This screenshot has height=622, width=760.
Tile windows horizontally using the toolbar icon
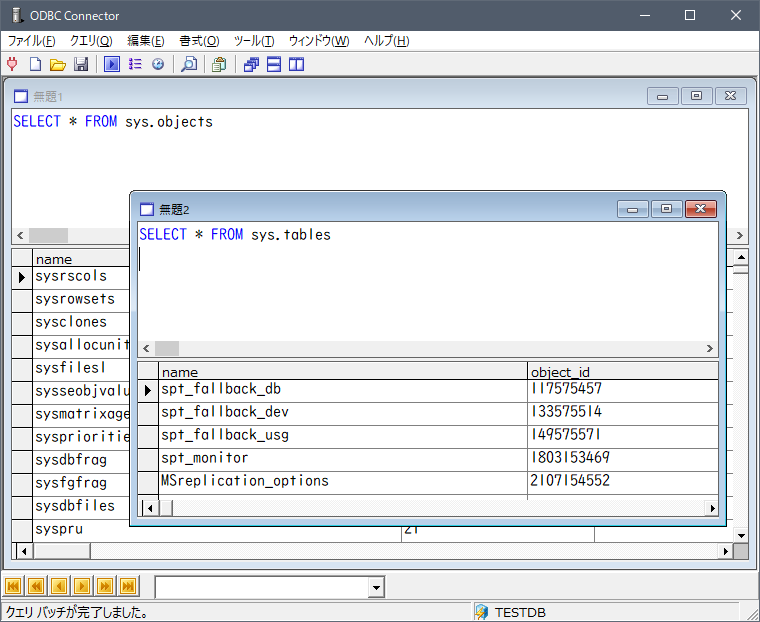274,64
